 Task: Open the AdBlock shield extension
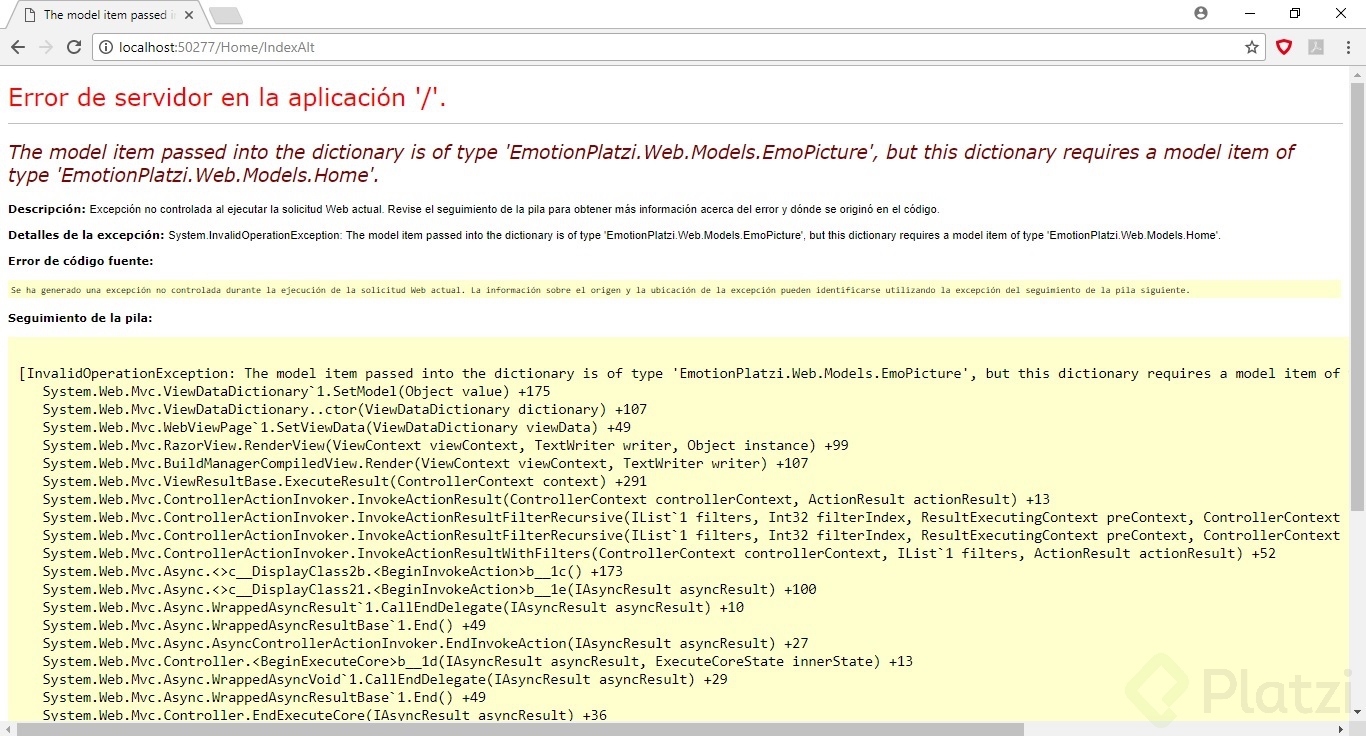click(1284, 46)
